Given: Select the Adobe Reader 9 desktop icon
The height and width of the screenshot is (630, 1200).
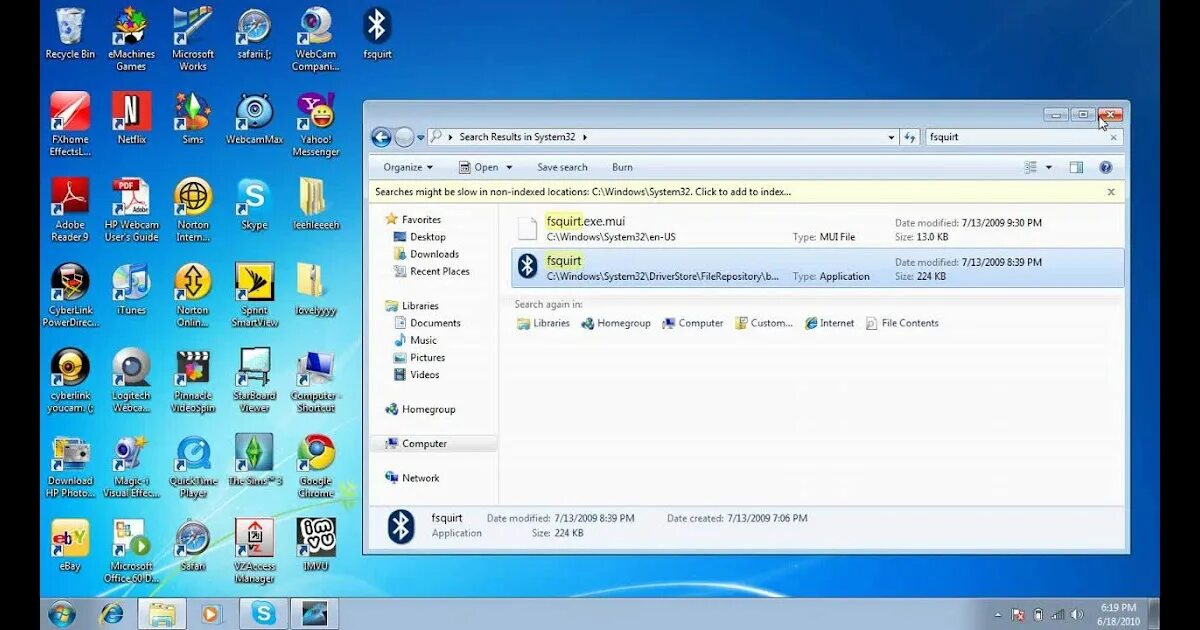Looking at the screenshot, I should coord(70,210).
